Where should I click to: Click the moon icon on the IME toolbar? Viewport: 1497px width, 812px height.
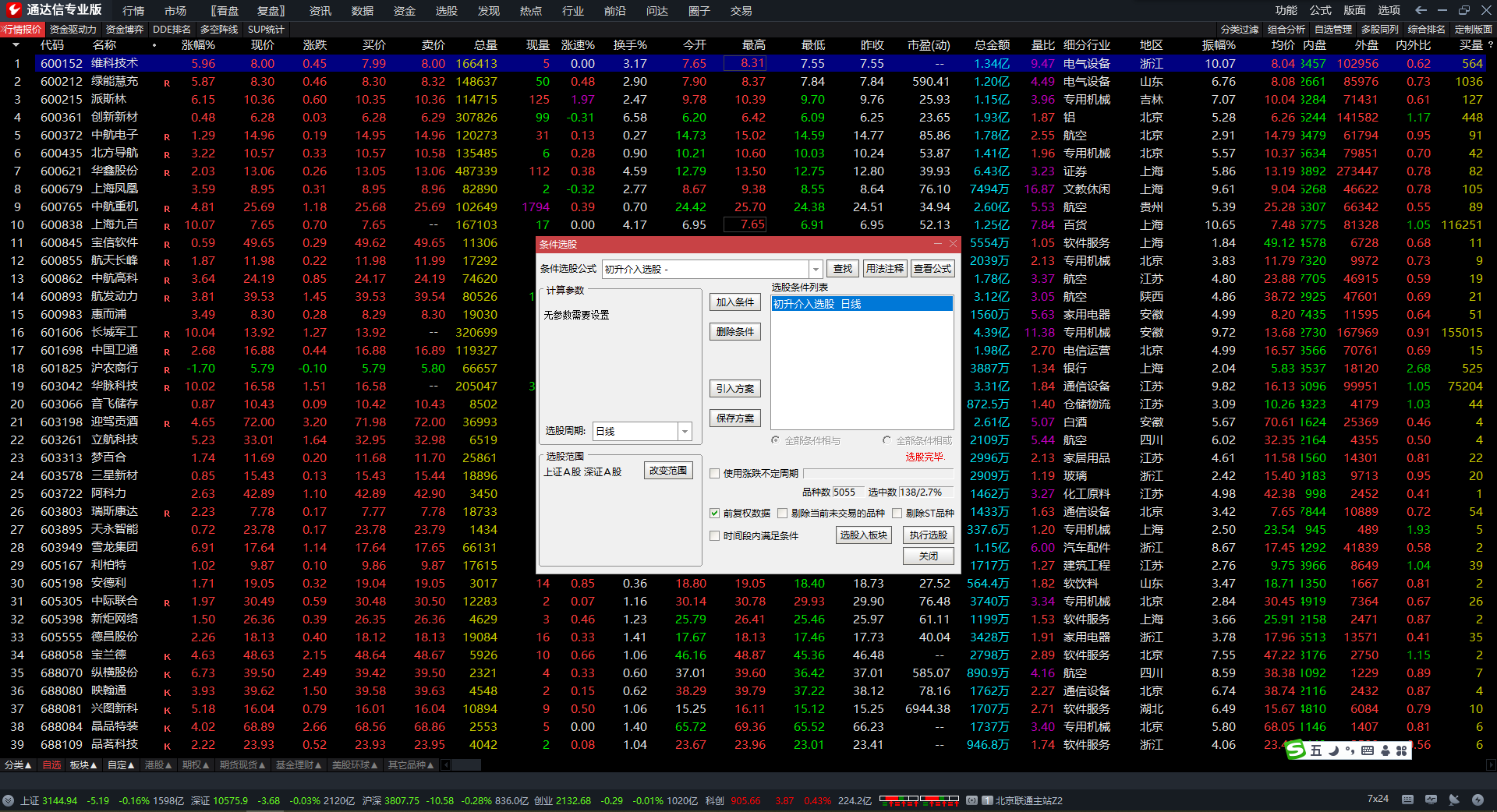(1334, 750)
